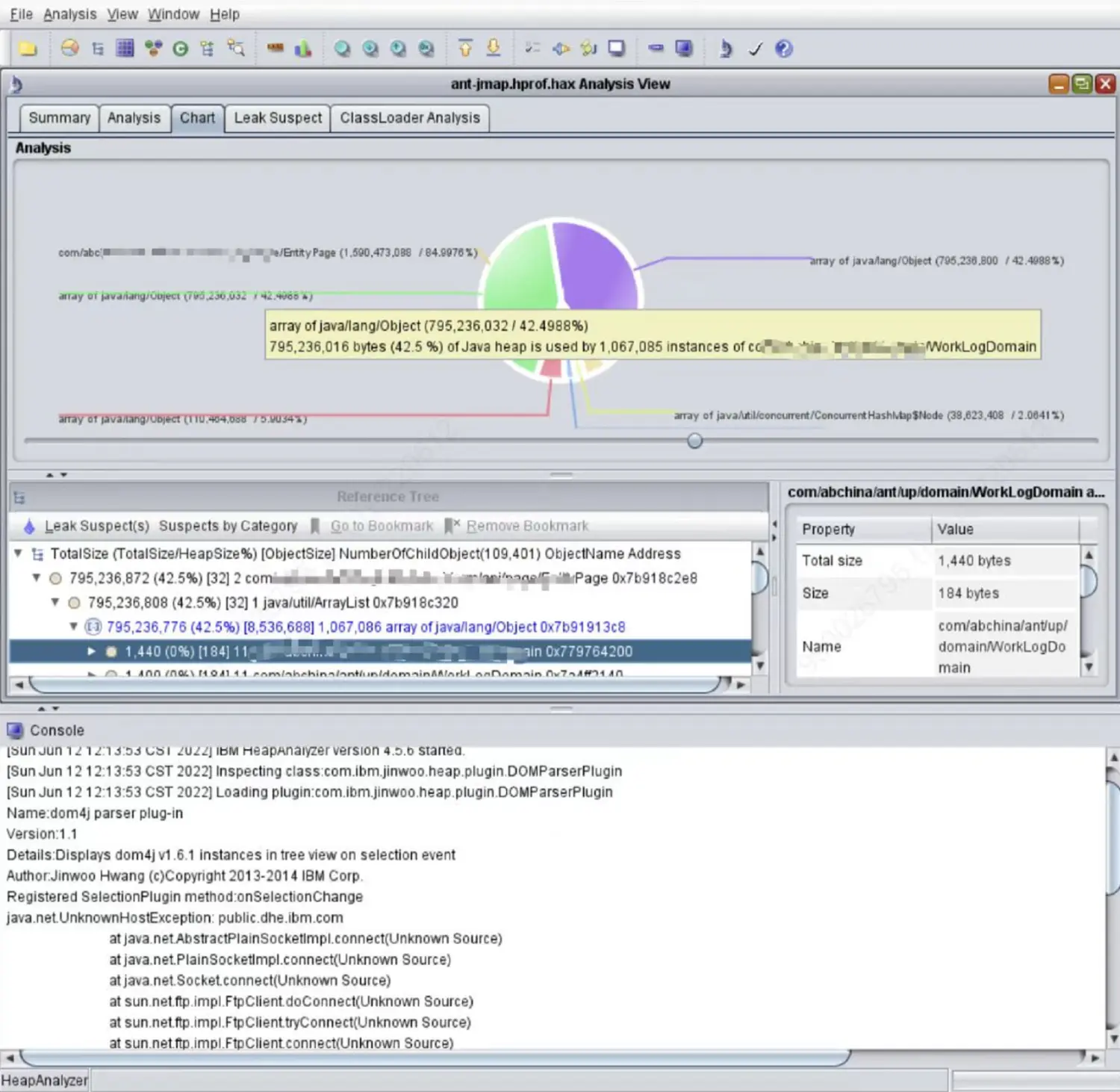Expand the highlighted 1,440 bytes tree row
The image size is (1120, 1092).
[x=91, y=651]
